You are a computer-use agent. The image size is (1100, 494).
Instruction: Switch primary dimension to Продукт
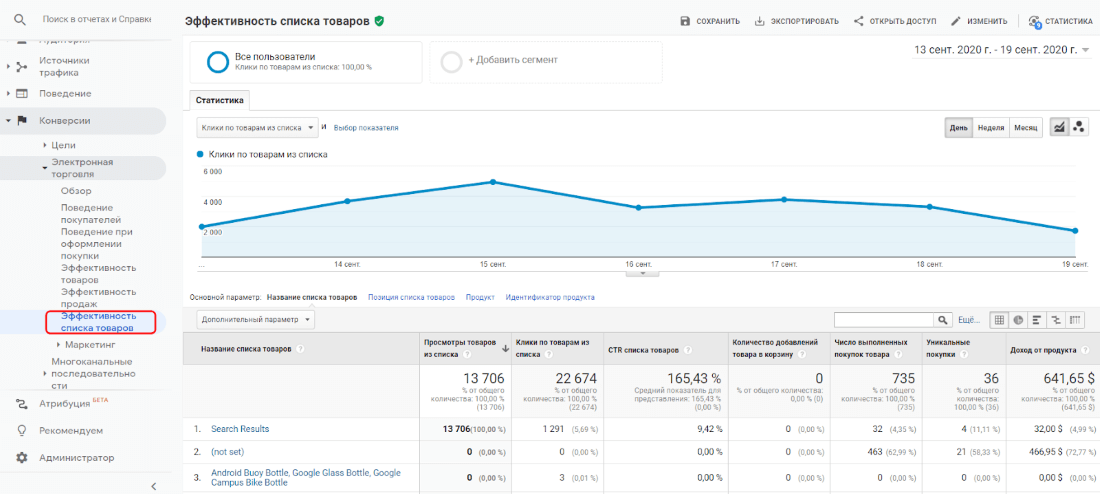(x=480, y=298)
